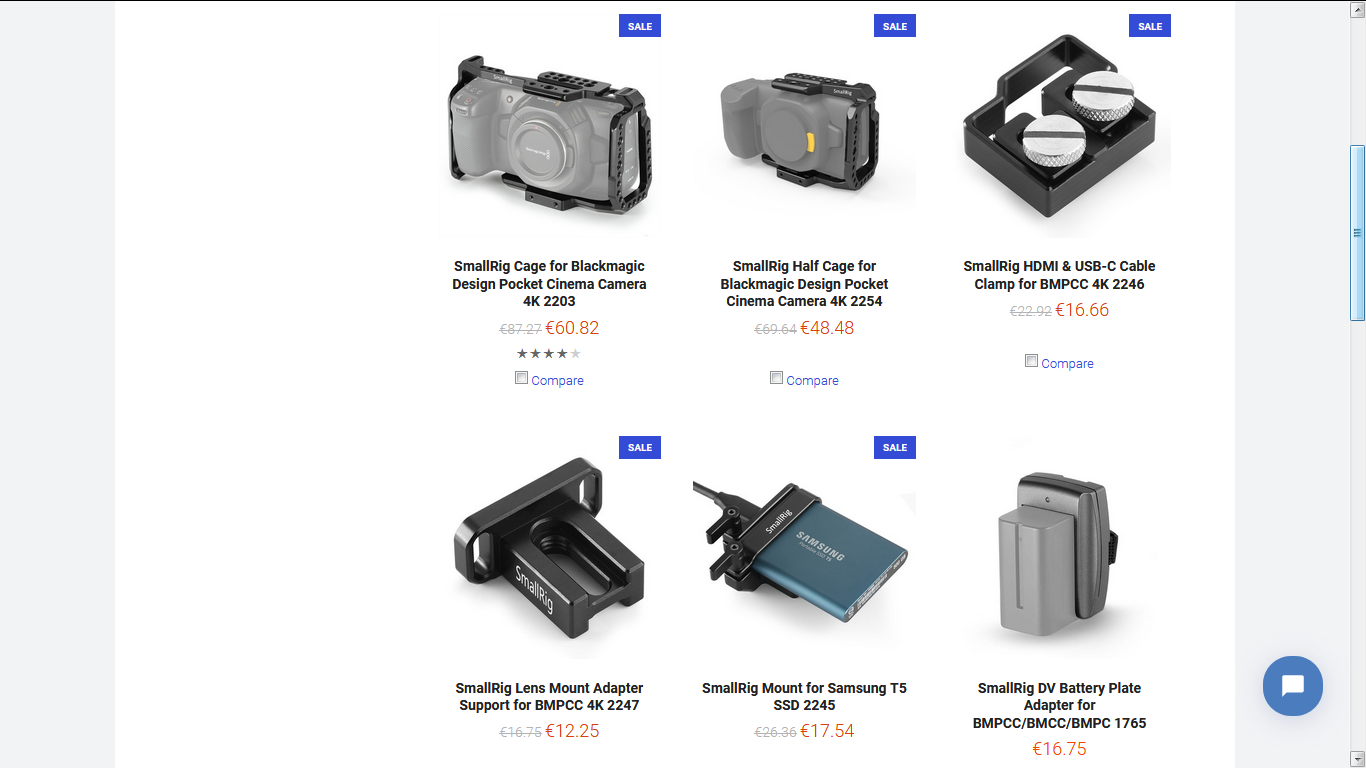Check Compare for Half Cage 2254
This screenshot has height=768, width=1366.
(776, 378)
